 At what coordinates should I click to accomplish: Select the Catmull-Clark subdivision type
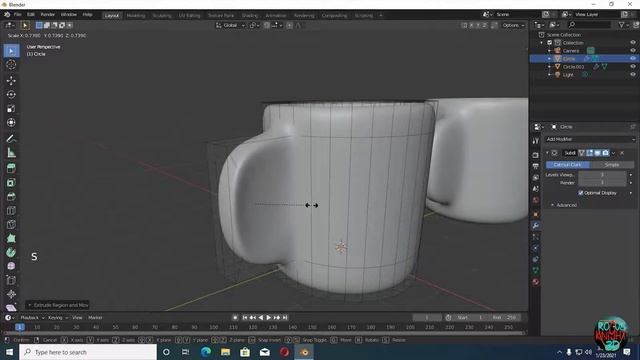click(568, 164)
